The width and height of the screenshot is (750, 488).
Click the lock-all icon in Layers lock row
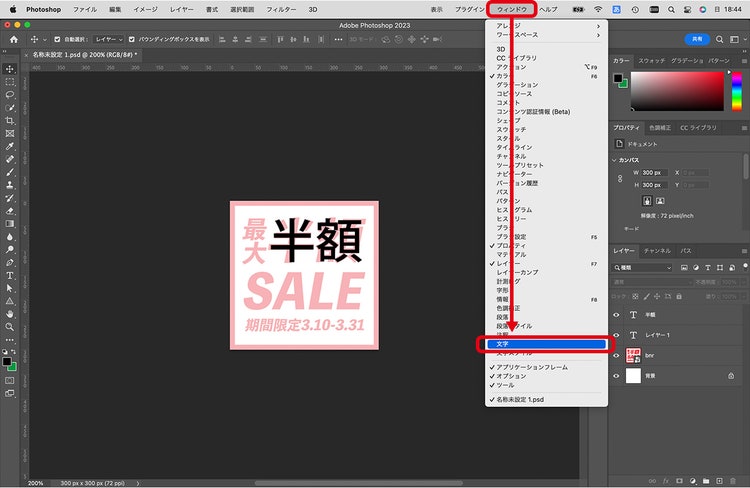679,297
